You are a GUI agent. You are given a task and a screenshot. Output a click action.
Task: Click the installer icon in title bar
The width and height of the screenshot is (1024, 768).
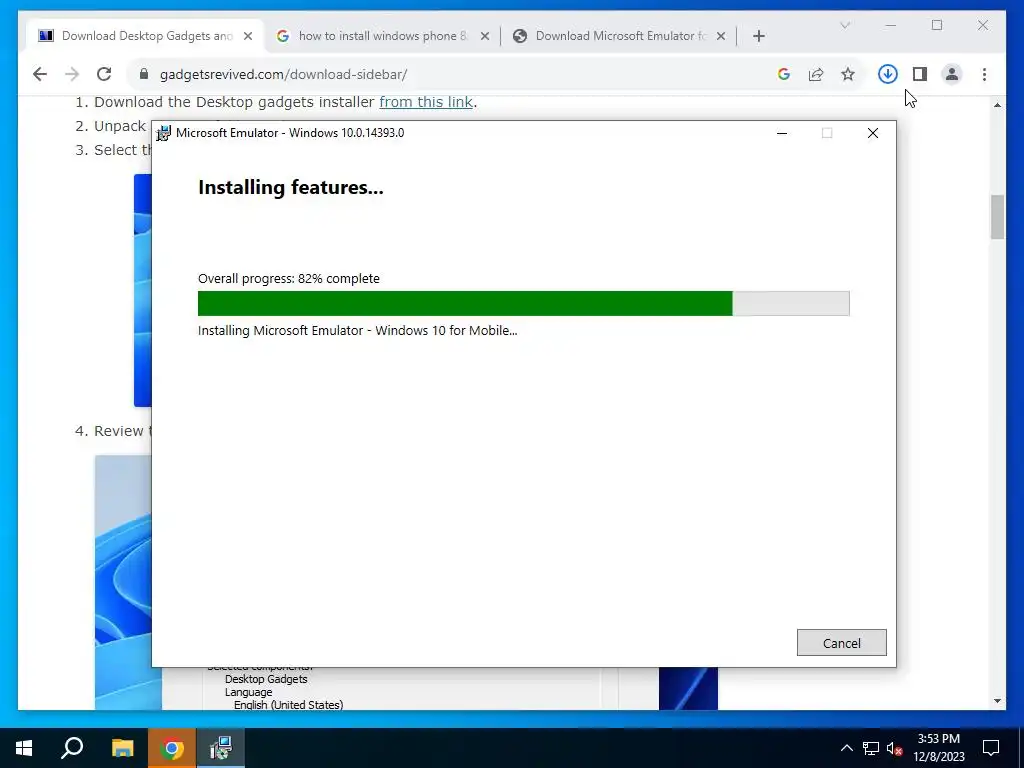(163, 133)
